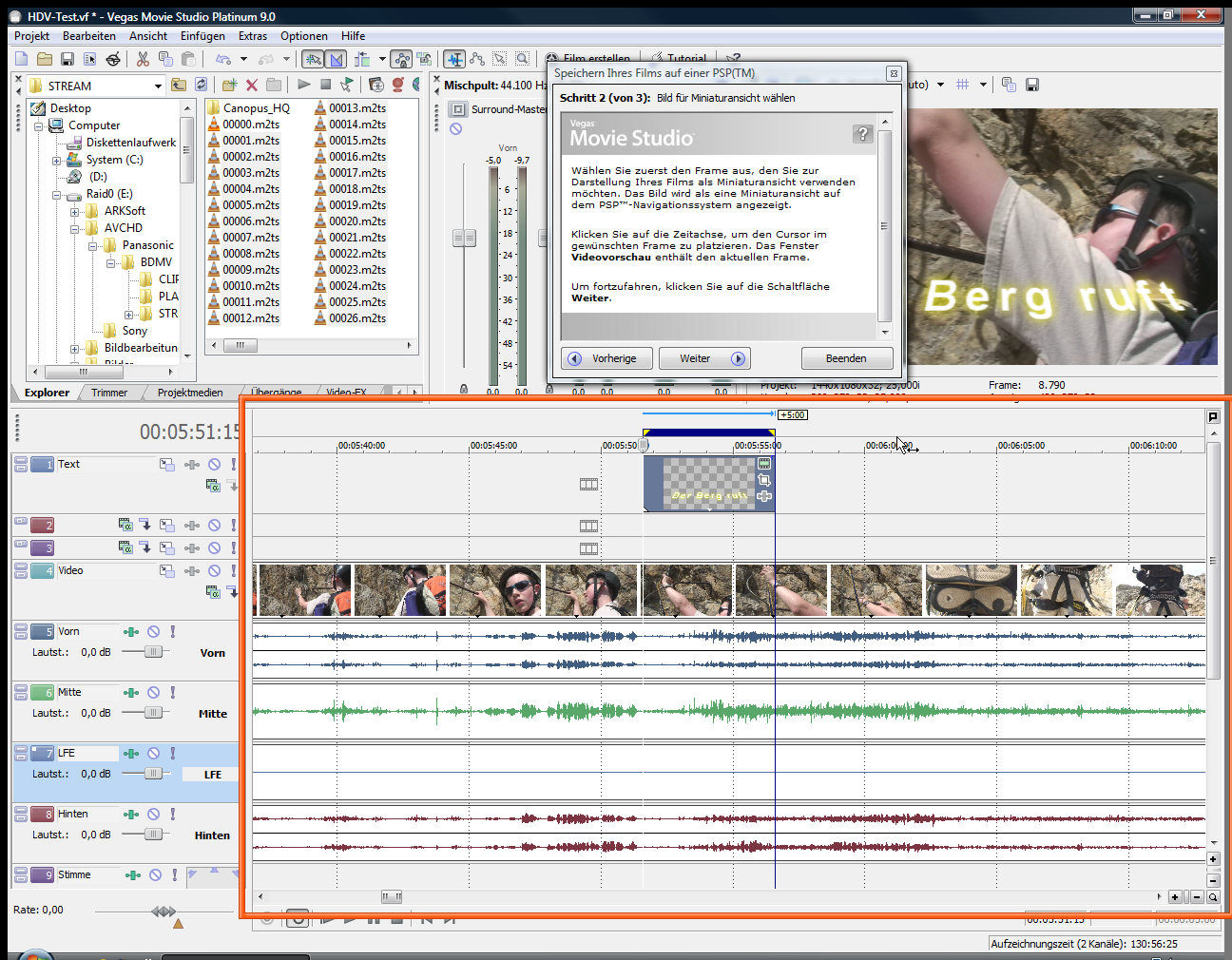Close the PSP save dialog
Viewport: 1232px width, 960px height.
894,73
